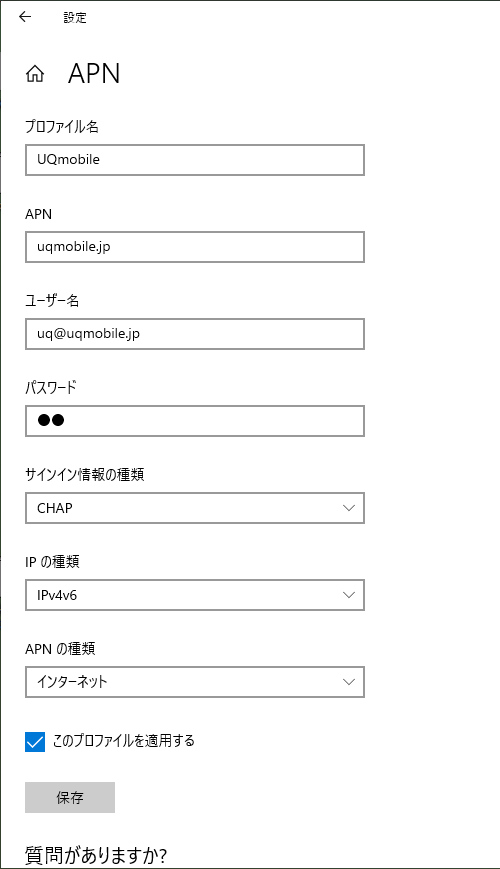Focus the プロファイル名 field containing UQmobile
This screenshot has width=500, height=869.
[x=195, y=160]
